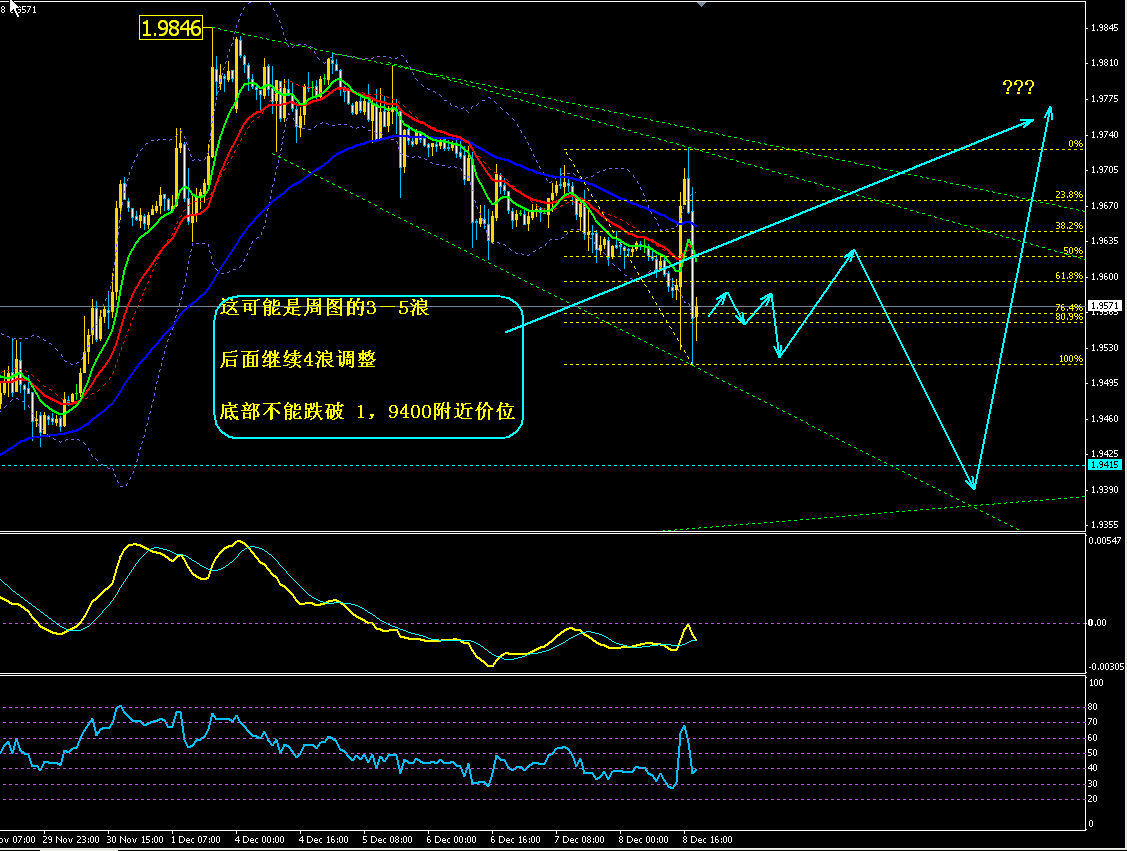Click the 0.00 oscillator zero-level value
The height and width of the screenshot is (851, 1127).
[1097, 623]
